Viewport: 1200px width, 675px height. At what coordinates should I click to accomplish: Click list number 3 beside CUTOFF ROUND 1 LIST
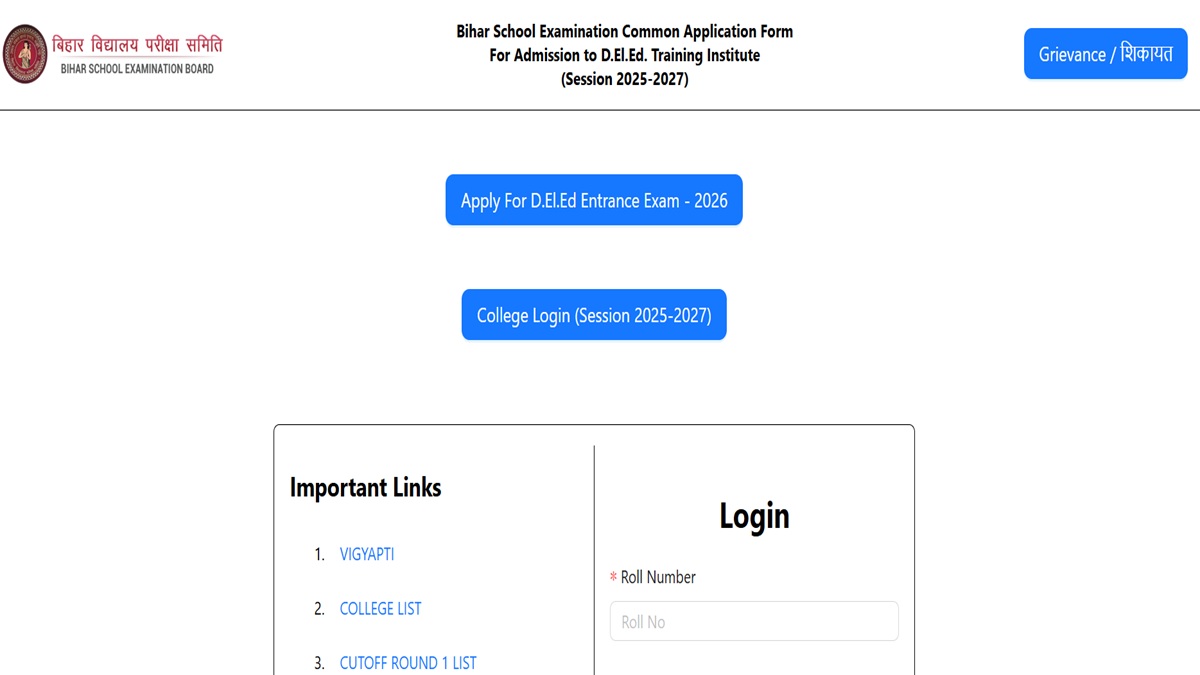[x=319, y=662]
